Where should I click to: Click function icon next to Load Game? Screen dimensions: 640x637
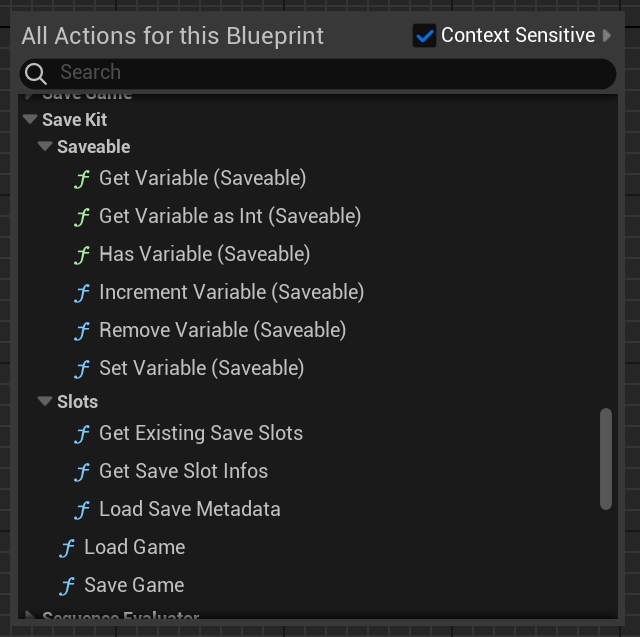point(67,547)
